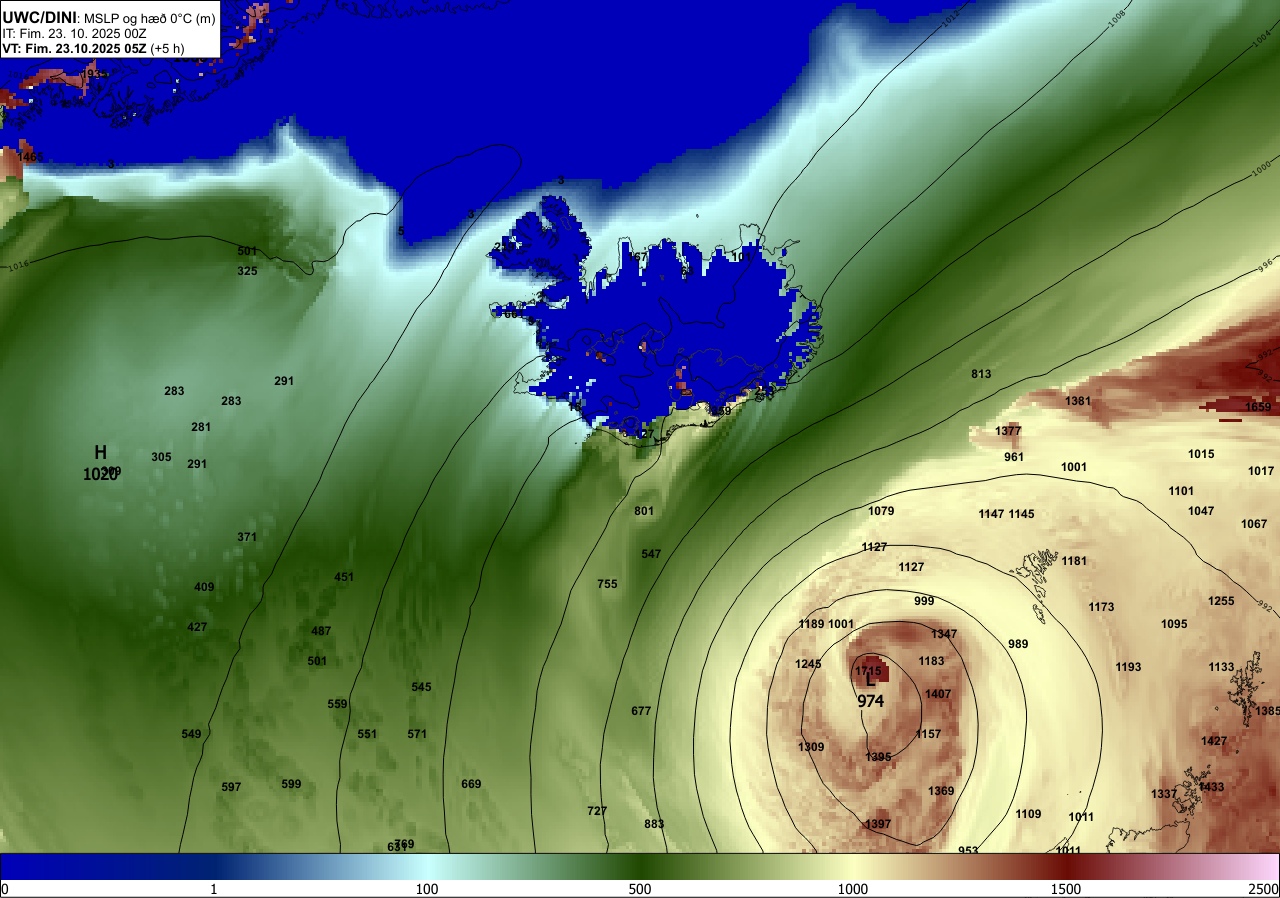Click the 'H' high pressure marker
1280x898 pixels.
100,453
